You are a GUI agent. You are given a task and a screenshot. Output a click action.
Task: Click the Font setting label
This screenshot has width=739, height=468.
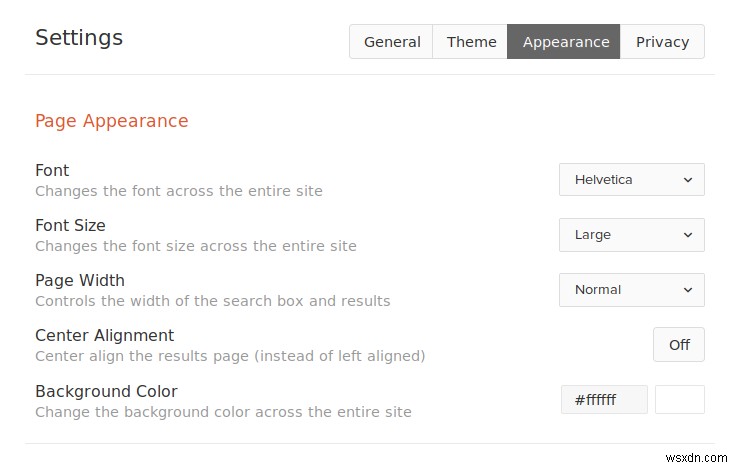click(52, 171)
